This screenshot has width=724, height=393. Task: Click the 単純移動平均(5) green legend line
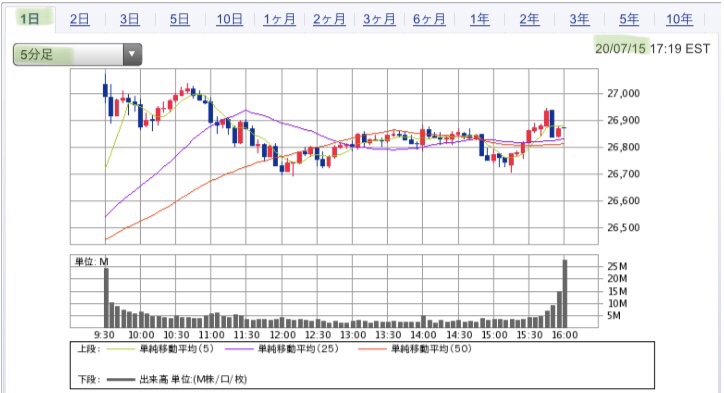click(x=121, y=349)
